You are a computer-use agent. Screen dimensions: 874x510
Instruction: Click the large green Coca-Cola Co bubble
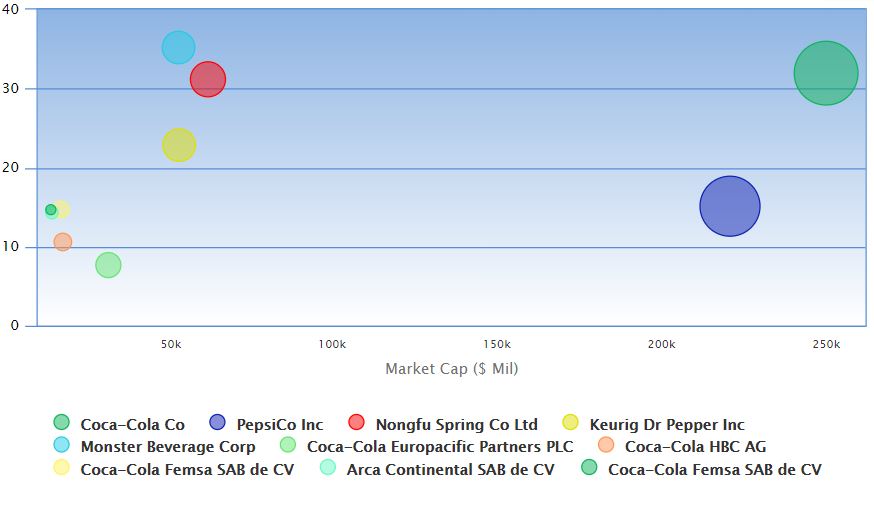tap(826, 73)
